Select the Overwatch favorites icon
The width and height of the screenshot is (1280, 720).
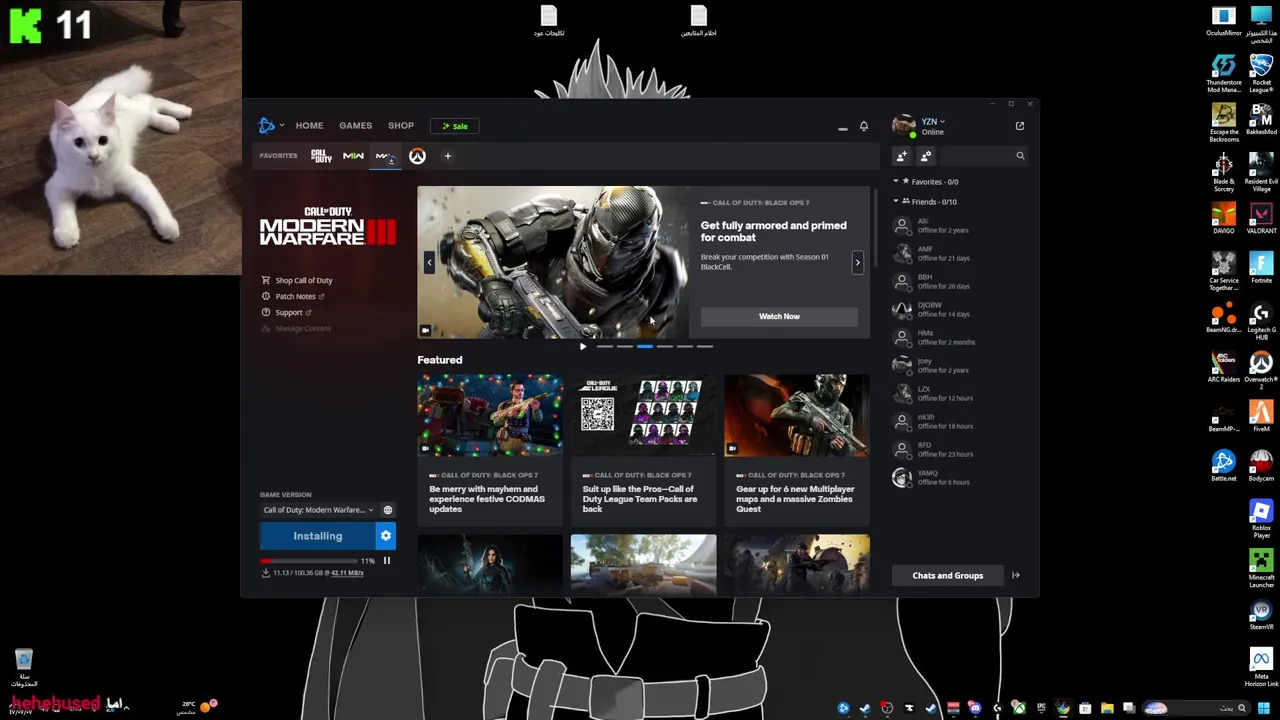pyautogui.click(x=417, y=156)
